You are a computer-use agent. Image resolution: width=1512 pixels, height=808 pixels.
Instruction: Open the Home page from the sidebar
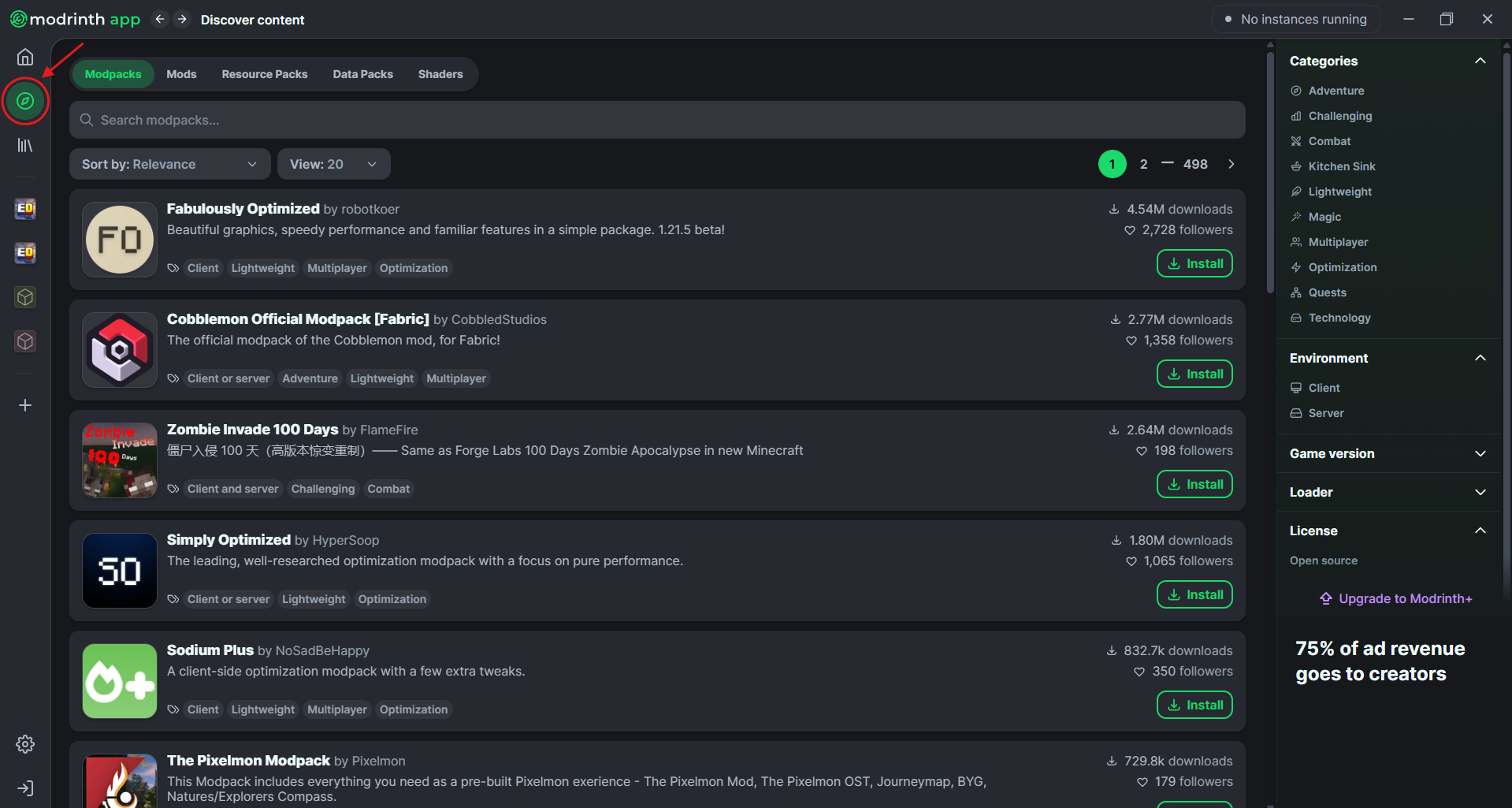[25, 57]
